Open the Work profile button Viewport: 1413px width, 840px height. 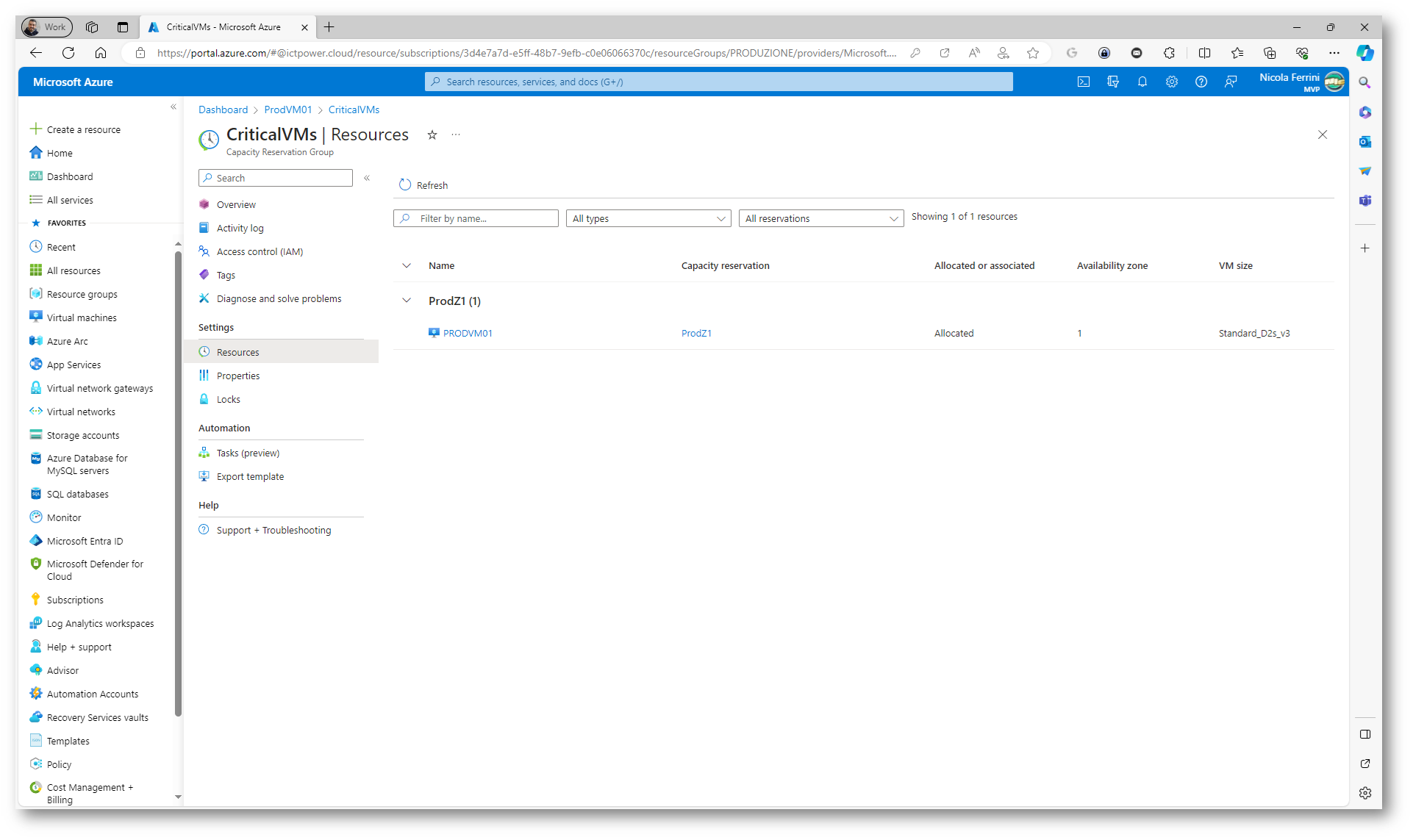46,27
